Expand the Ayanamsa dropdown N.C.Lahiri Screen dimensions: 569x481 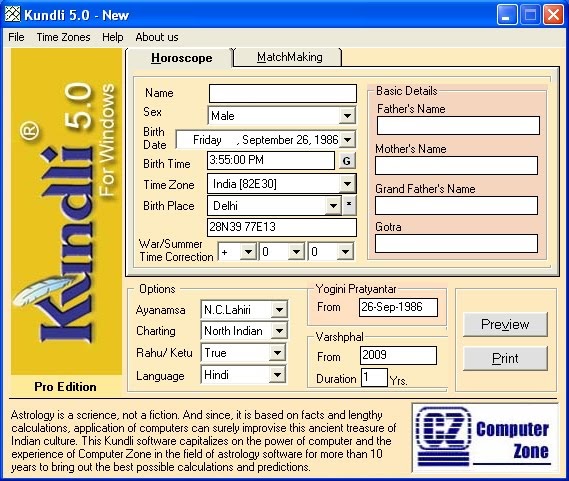279,310
